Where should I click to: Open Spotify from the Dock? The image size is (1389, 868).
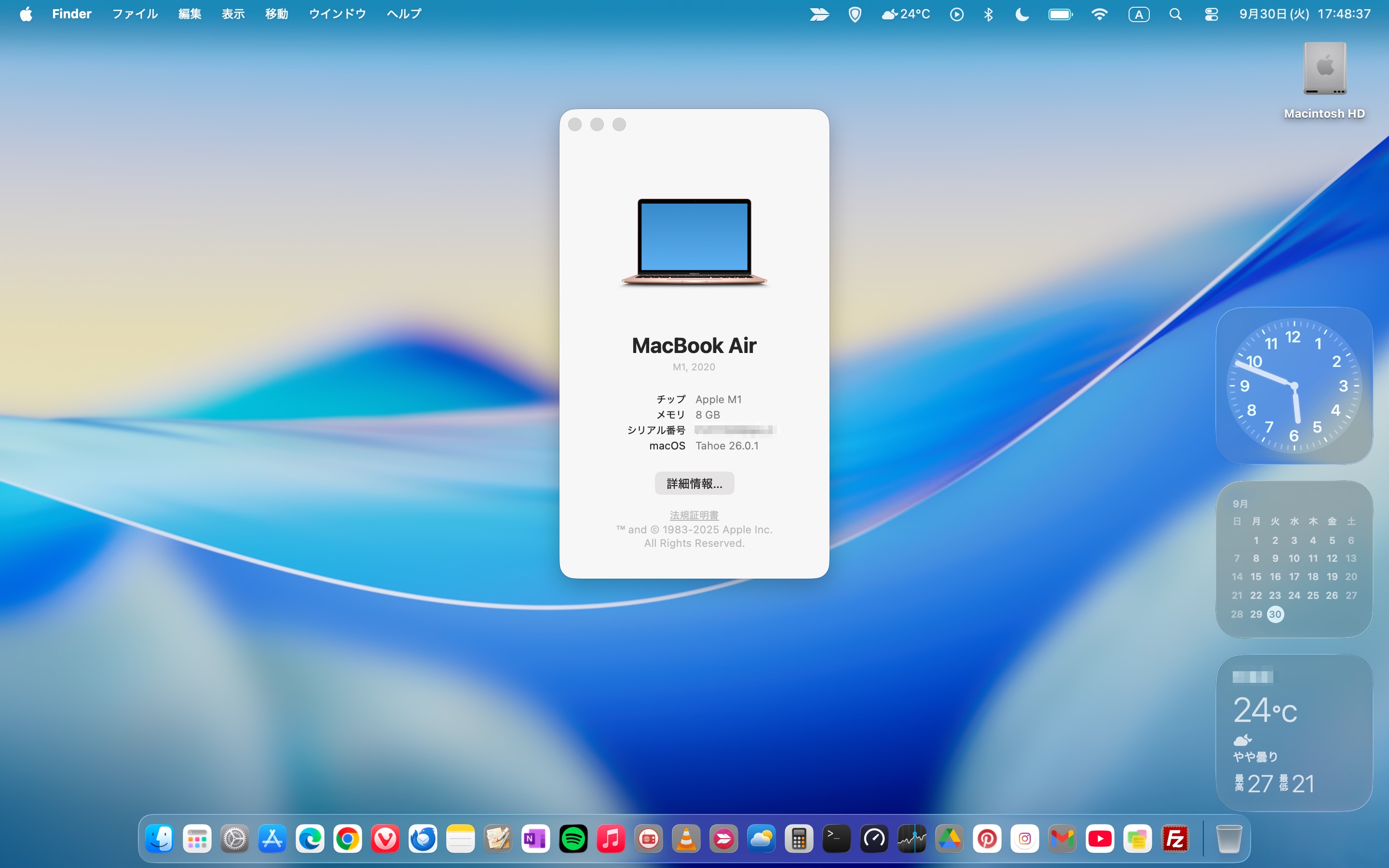click(x=573, y=839)
